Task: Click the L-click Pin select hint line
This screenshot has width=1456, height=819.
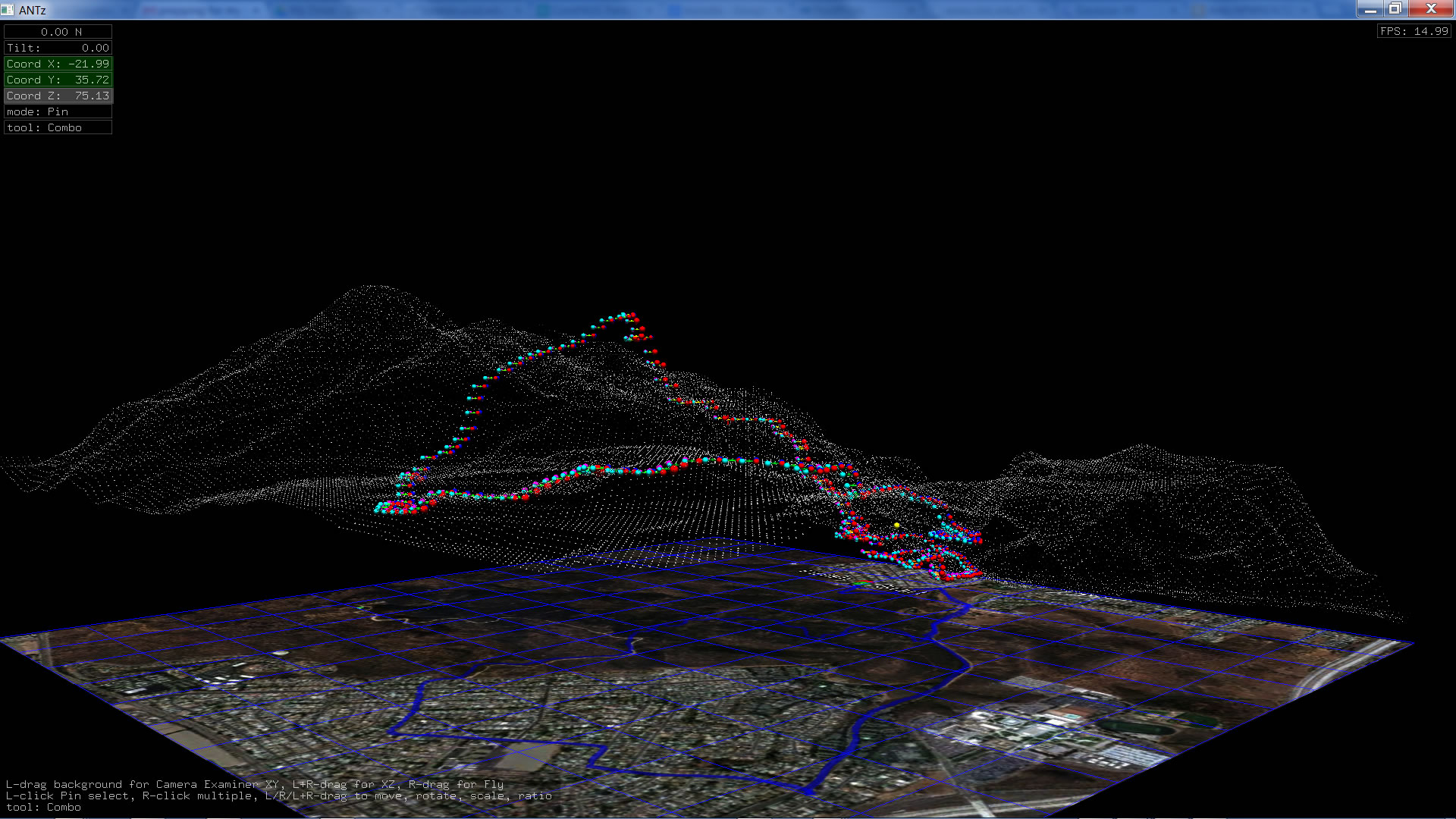Action: point(278,795)
